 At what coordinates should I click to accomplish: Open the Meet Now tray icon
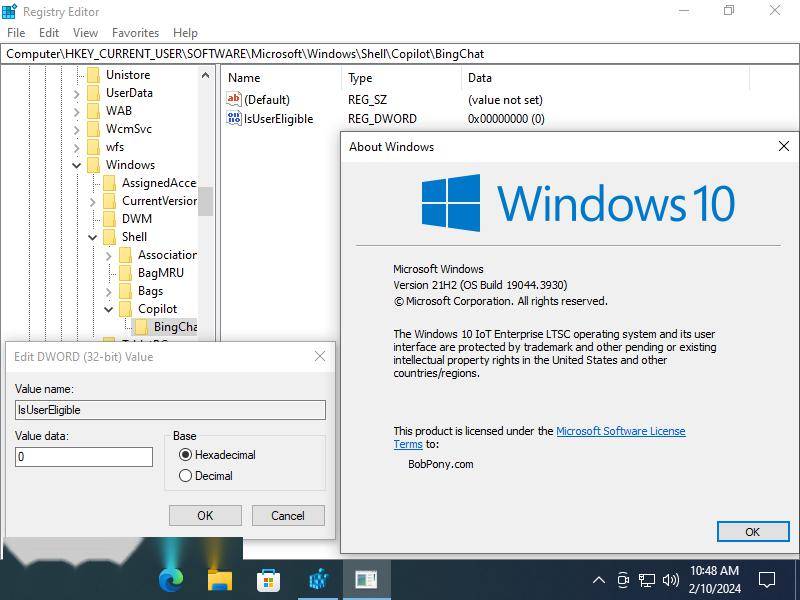point(623,580)
